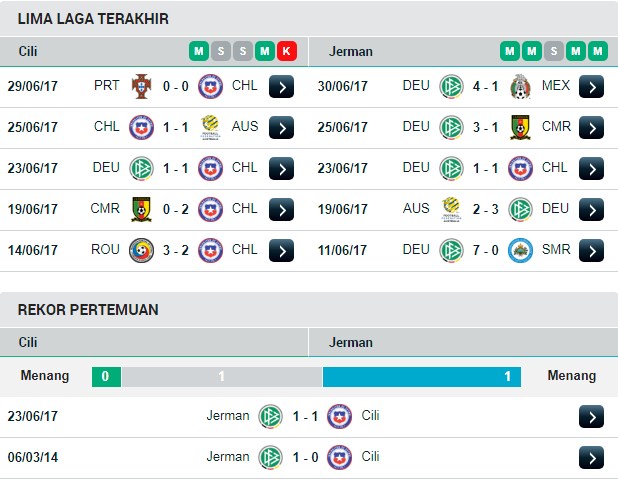Expand the AUS 2-3 DEU match row

pyautogui.click(x=591, y=209)
